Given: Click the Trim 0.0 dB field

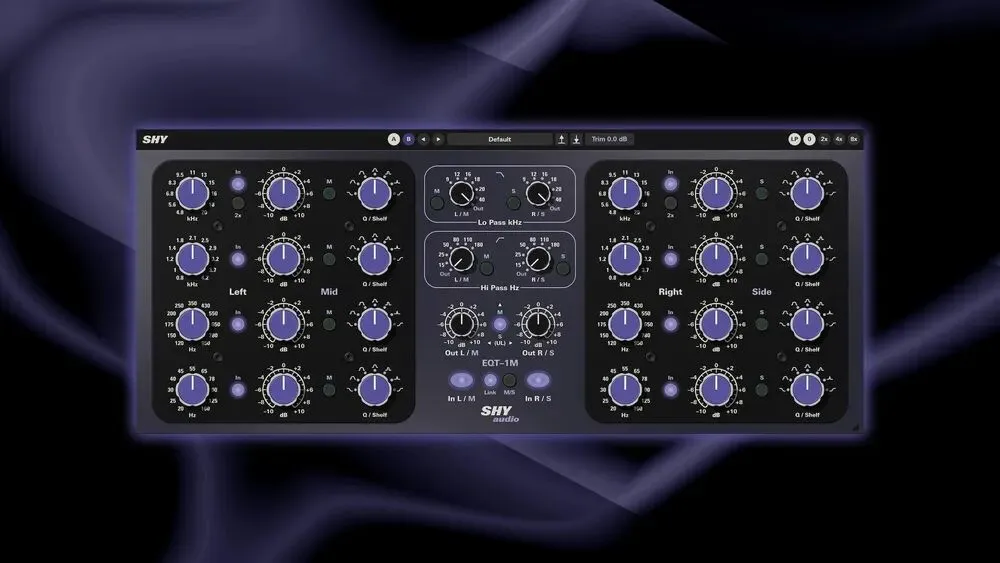Looking at the screenshot, I should (x=609, y=139).
